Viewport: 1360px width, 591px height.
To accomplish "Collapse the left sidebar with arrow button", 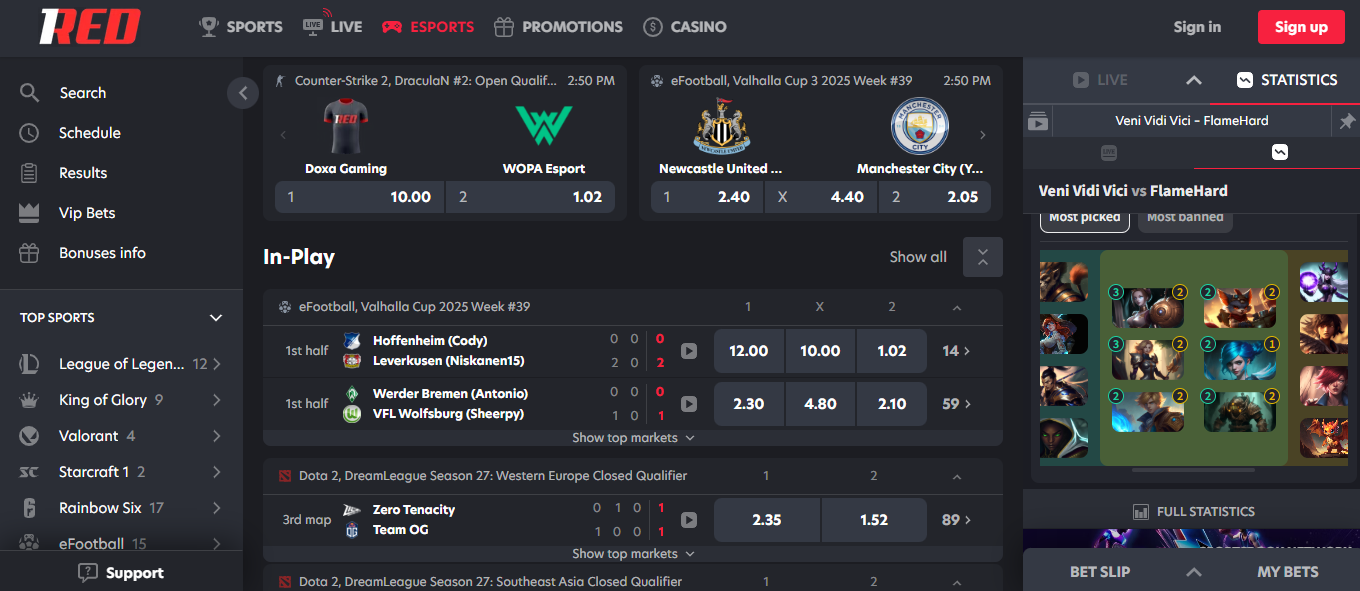I will point(243,93).
